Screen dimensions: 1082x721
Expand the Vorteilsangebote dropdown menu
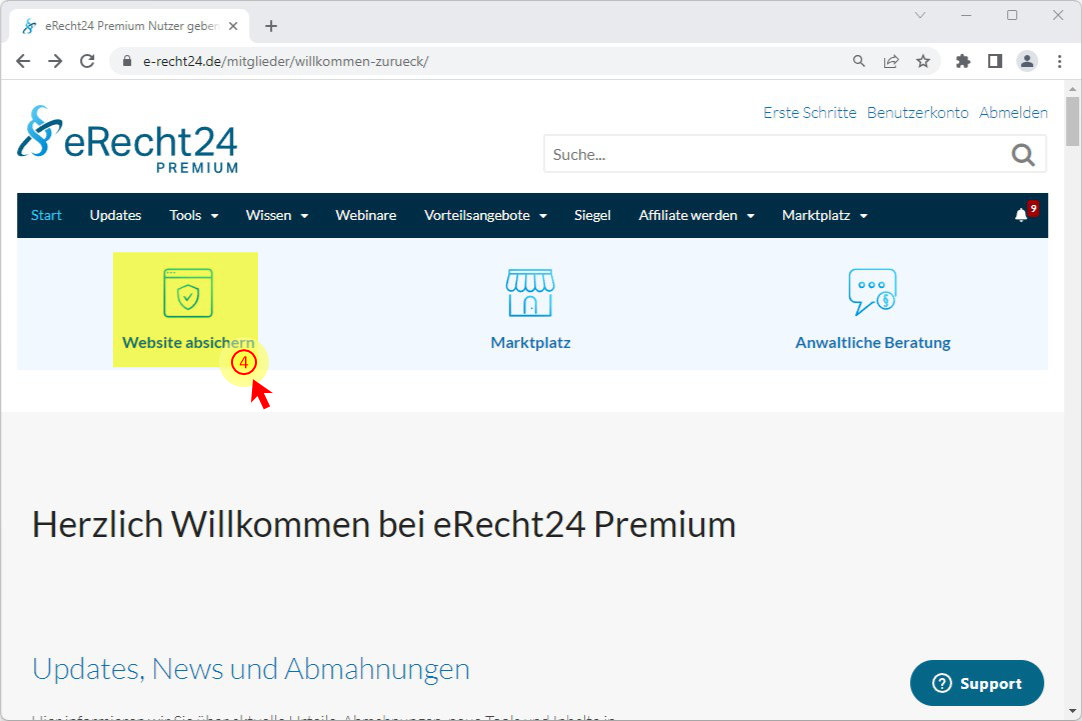[485, 215]
